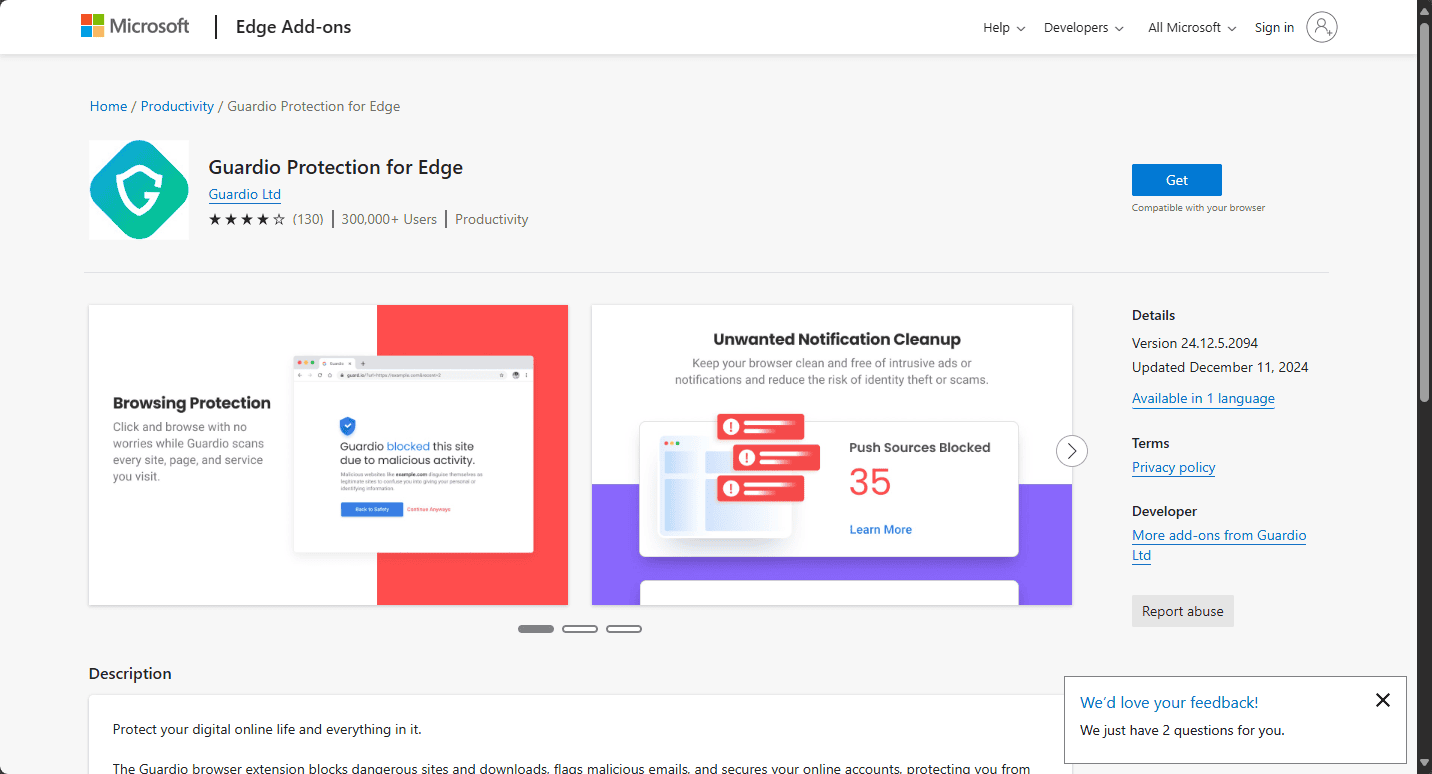The width and height of the screenshot is (1432, 774).
Task: Click the Microsoft logo
Action: pyautogui.click(x=135, y=27)
